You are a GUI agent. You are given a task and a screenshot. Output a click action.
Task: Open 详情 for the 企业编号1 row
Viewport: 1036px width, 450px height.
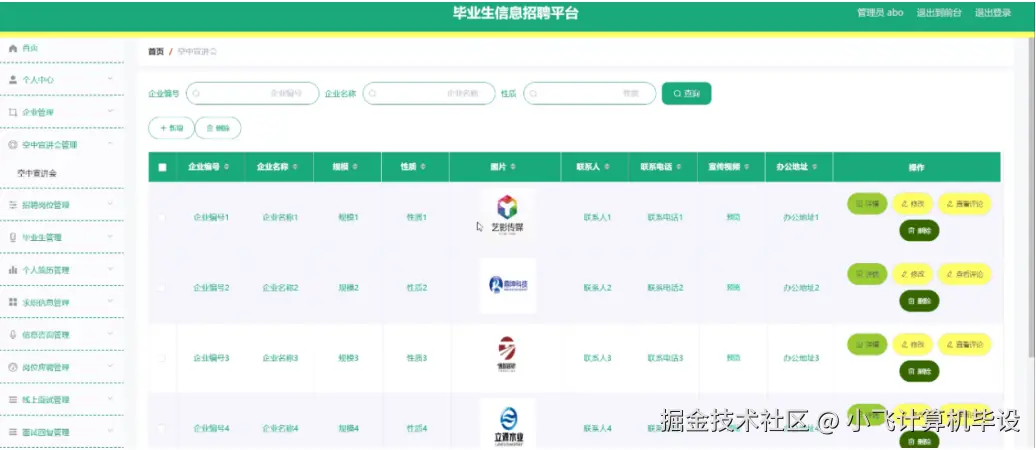click(x=867, y=204)
